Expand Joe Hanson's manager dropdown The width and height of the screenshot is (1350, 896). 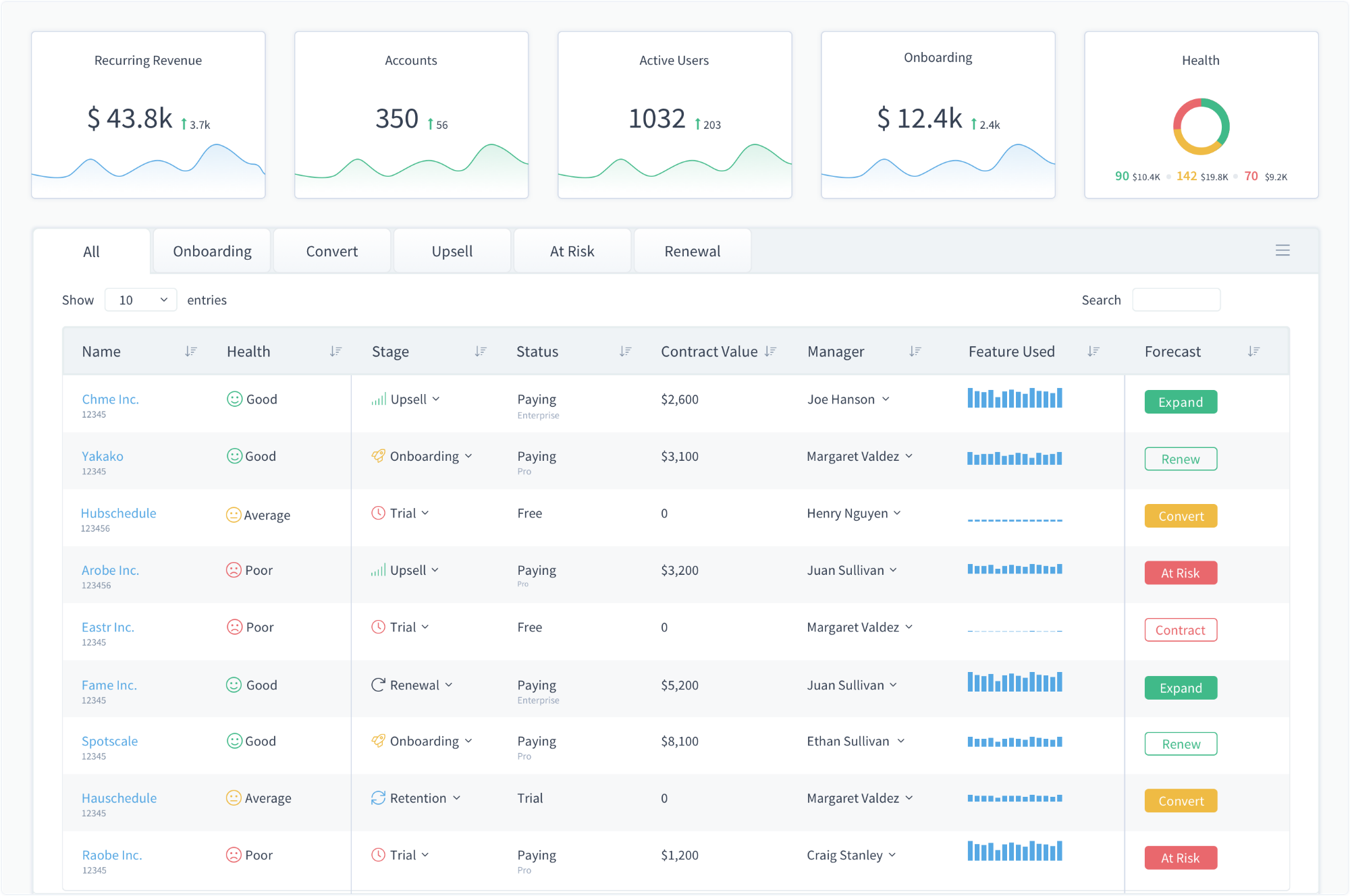[887, 399]
